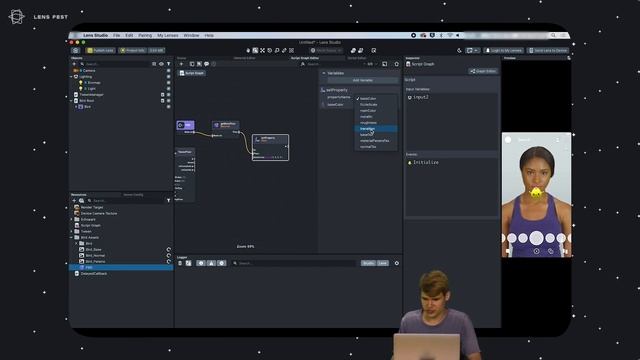Click the fit-to-view icon in graph editor
The width and height of the screenshot is (640, 360).
pyautogui.click(x=384, y=64)
